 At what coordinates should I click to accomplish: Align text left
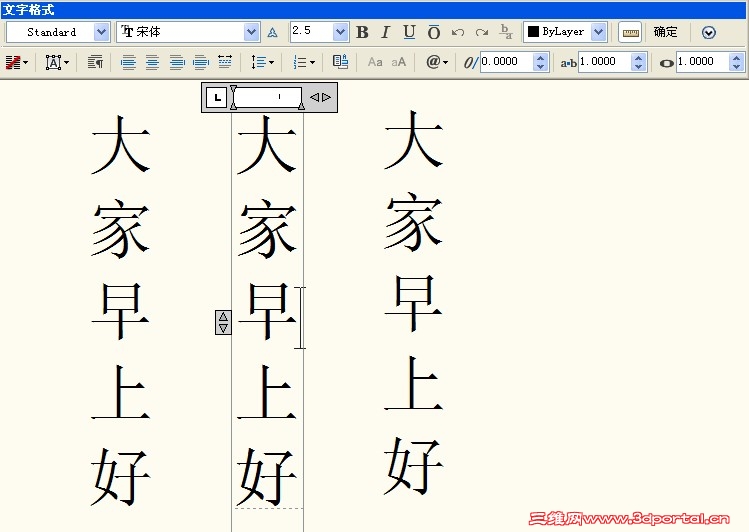click(128, 62)
